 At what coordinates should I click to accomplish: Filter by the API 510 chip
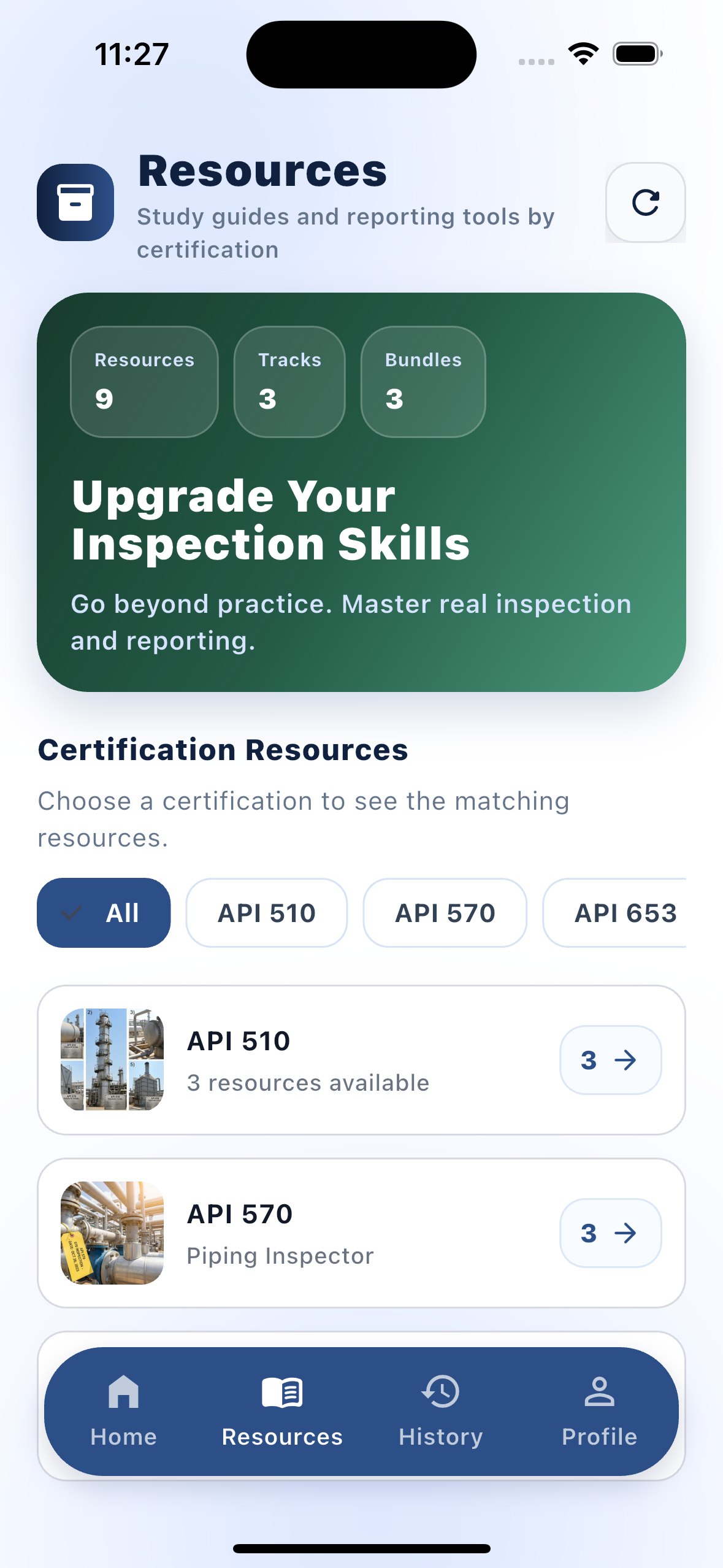click(267, 913)
